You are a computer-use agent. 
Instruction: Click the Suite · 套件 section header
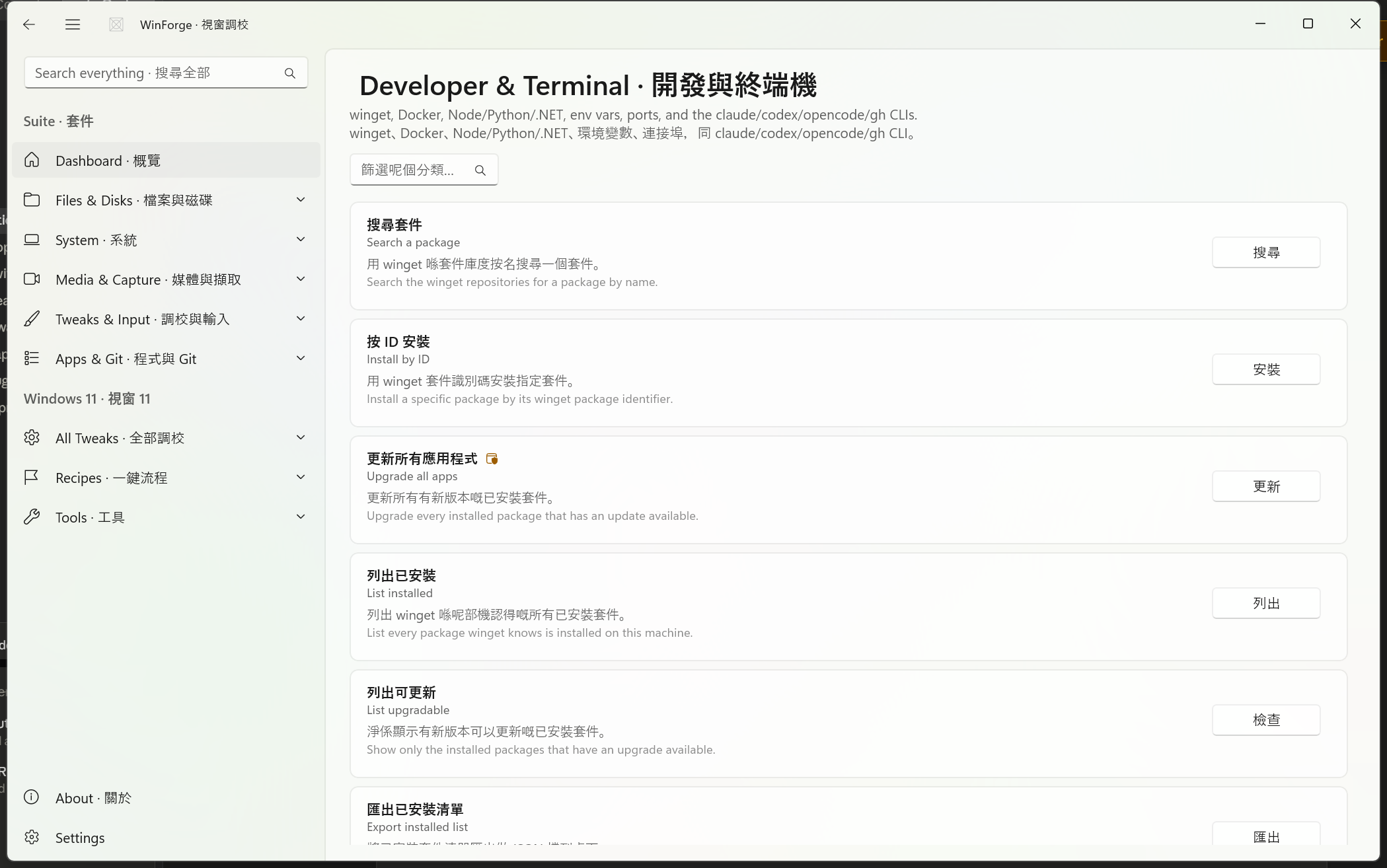pos(58,121)
